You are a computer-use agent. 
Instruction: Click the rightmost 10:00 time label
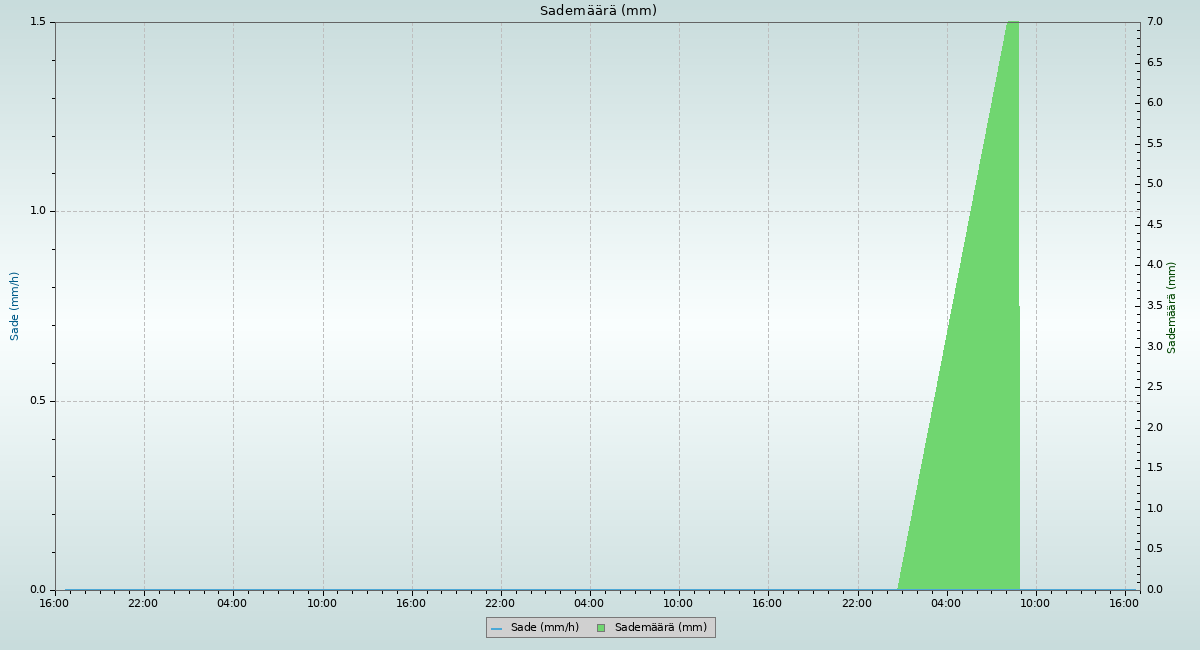[x=1035, y=603]
